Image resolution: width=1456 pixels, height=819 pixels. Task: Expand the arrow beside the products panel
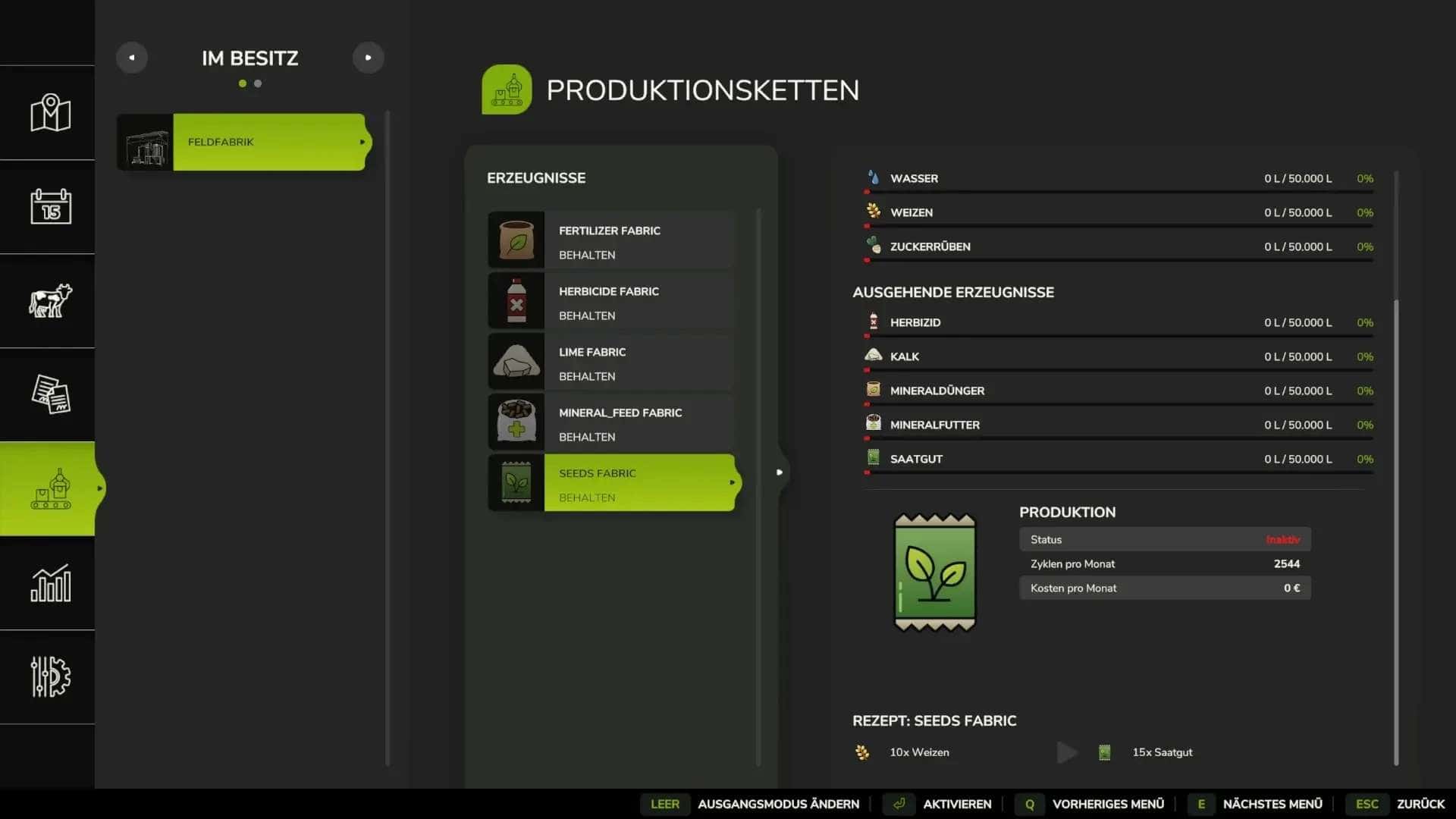click(x=779, y=472)
